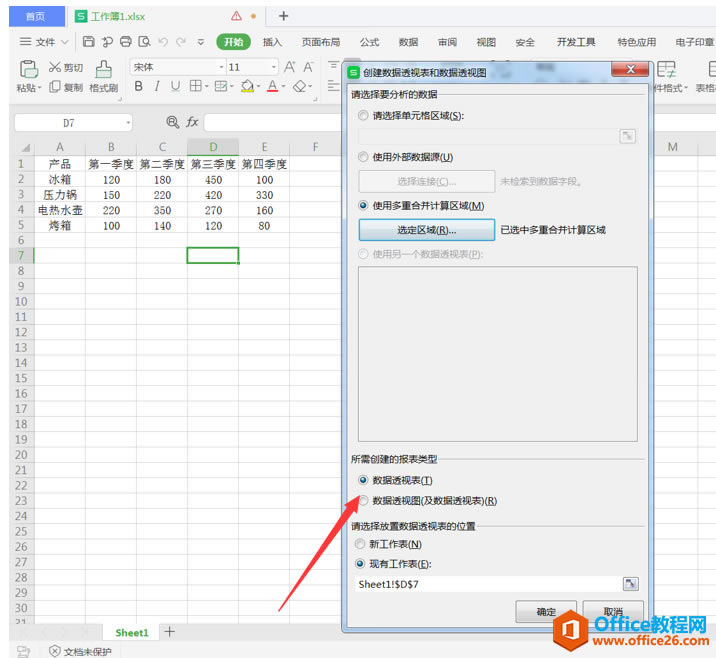This screenshot has width=716, height=658.
Task: Click 取消 to cancel dialog
Action: pyautogui.click(x=613, y=611)
